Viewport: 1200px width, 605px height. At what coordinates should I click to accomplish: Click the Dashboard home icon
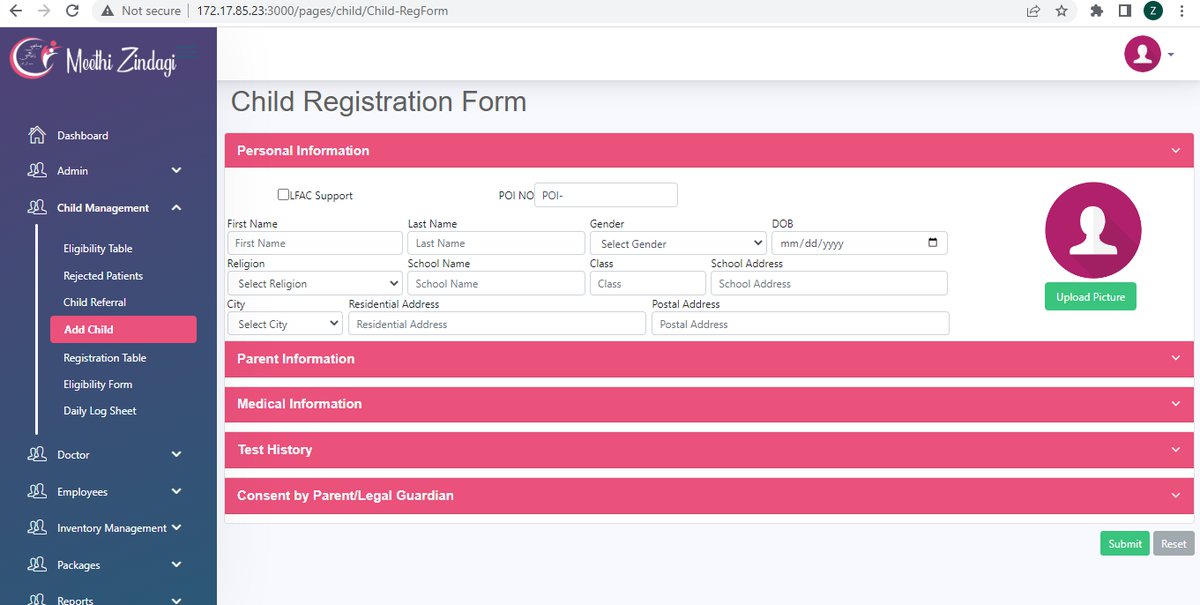37,135
